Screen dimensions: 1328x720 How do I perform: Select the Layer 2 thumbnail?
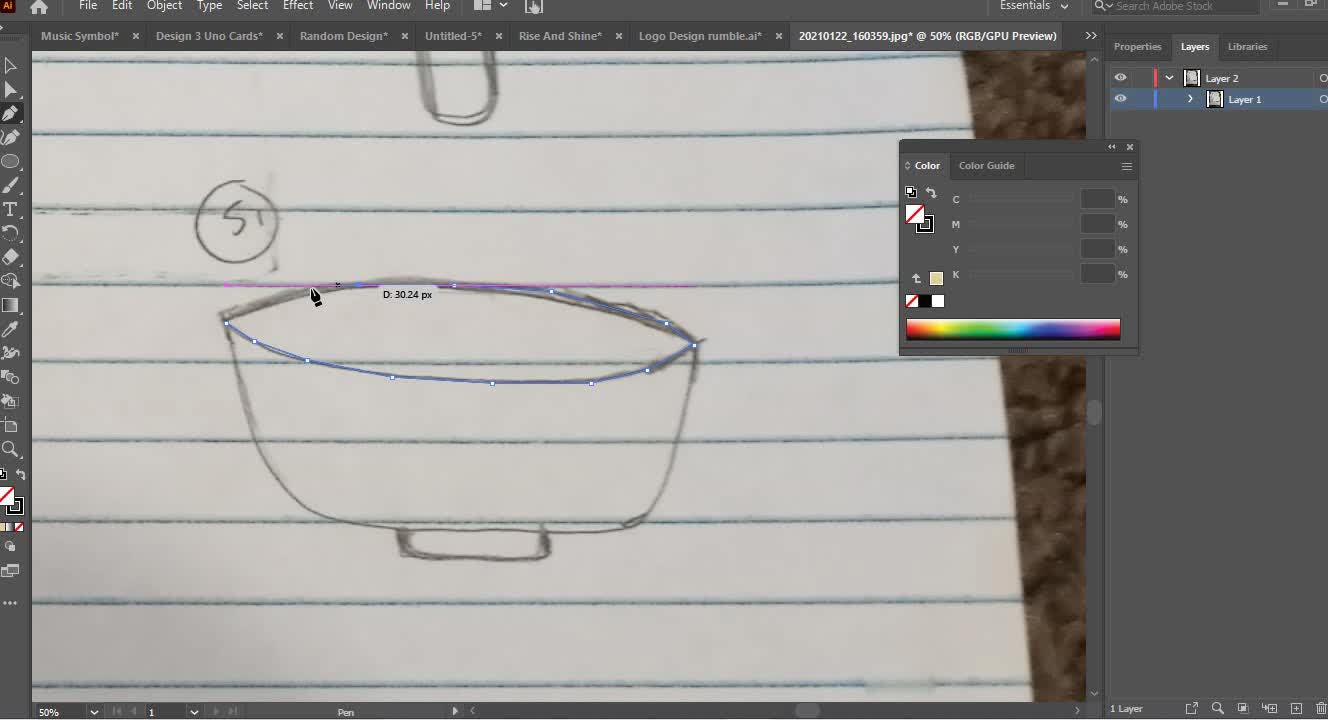[1192, 78]
